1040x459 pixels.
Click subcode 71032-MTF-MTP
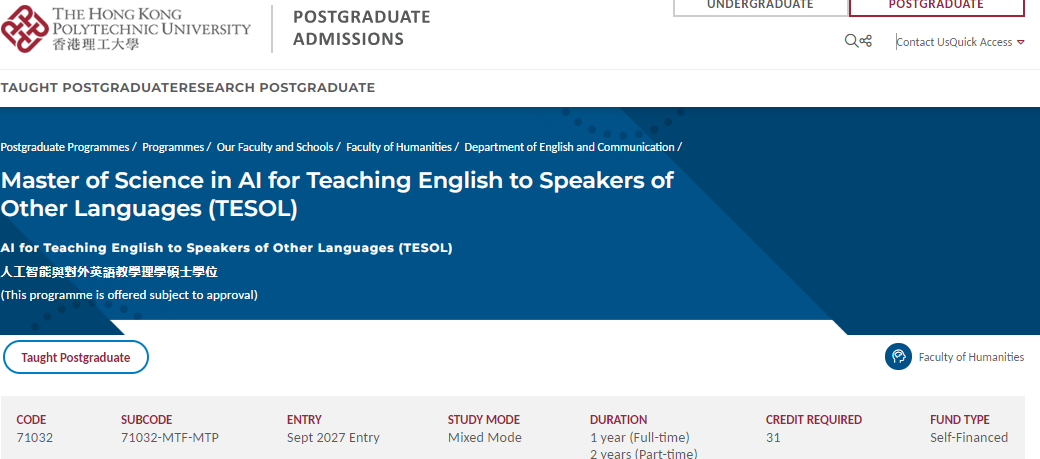coord(170,438)
